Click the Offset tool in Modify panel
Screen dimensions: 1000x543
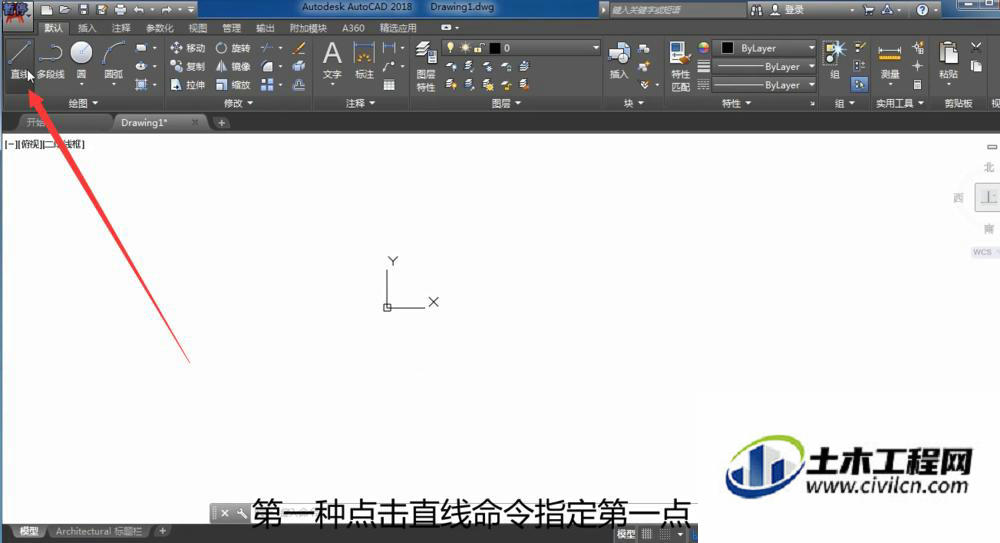[298, 85]
